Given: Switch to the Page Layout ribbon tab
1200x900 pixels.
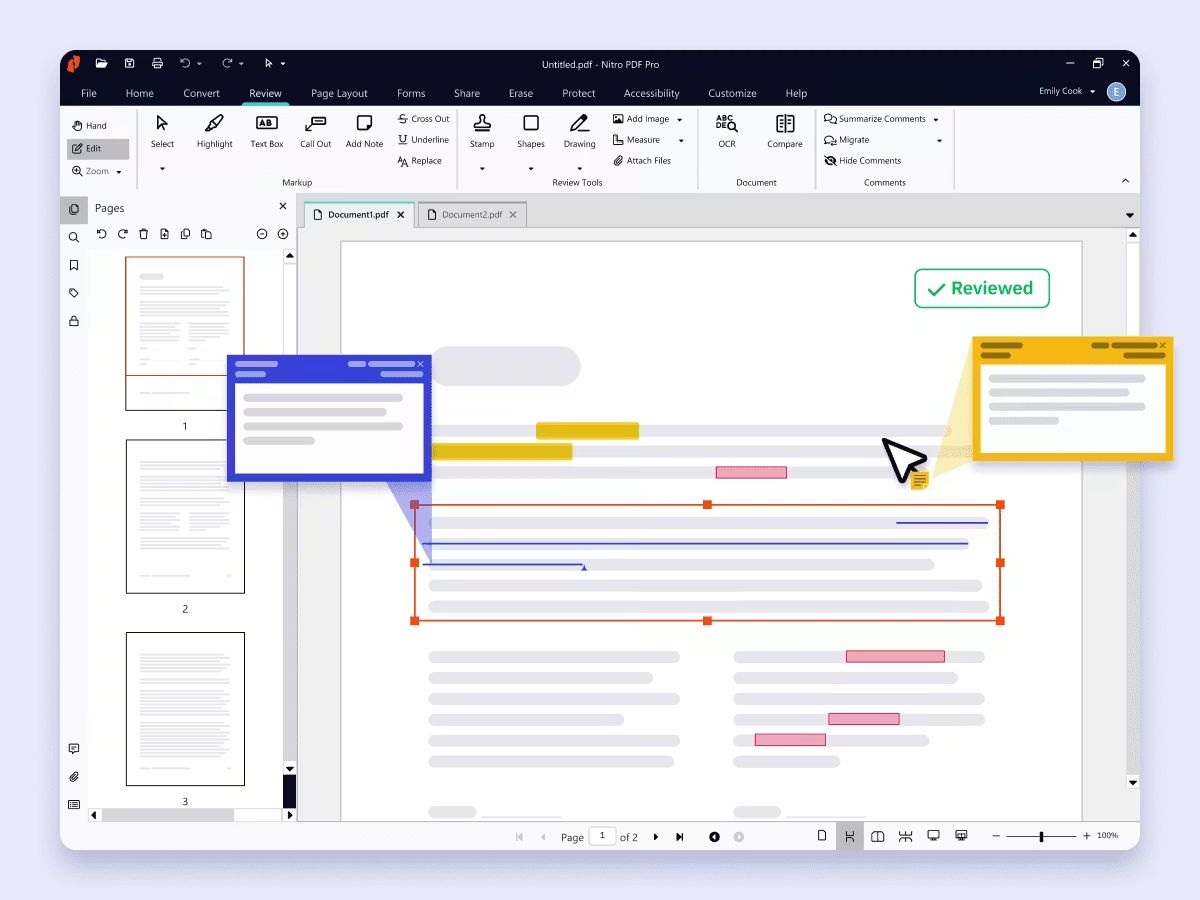Looking at the screenshot, I should 339,93.
